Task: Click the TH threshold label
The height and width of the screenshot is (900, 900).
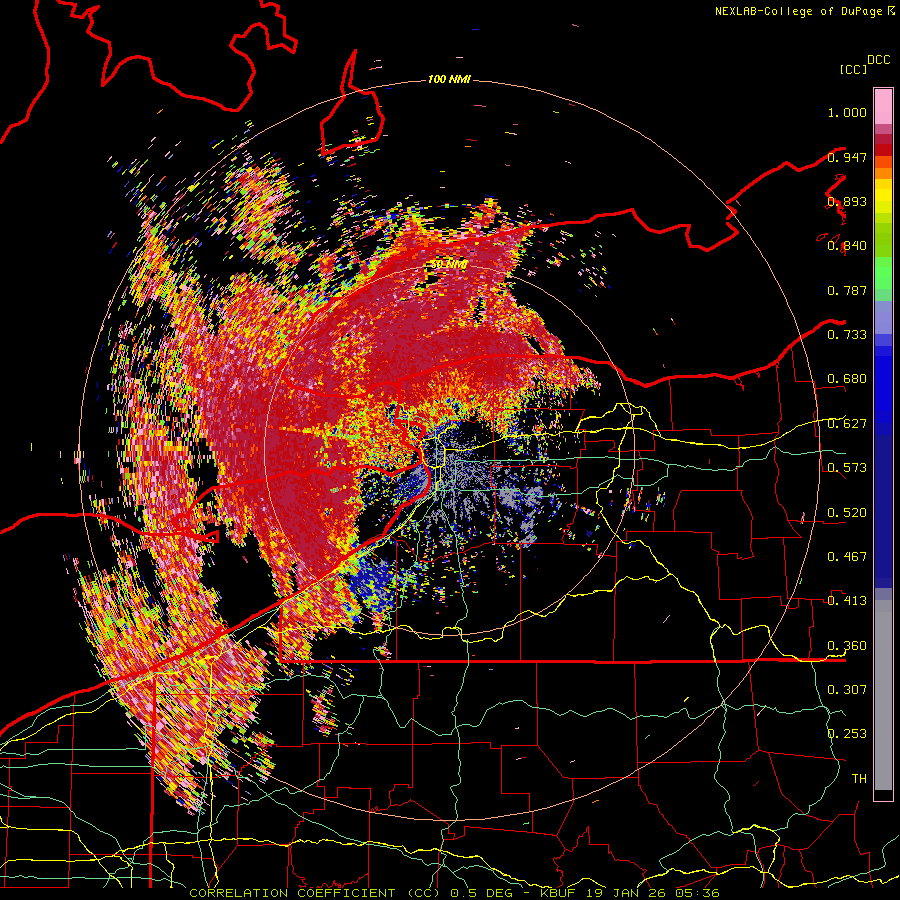Action: pos(859,778)
